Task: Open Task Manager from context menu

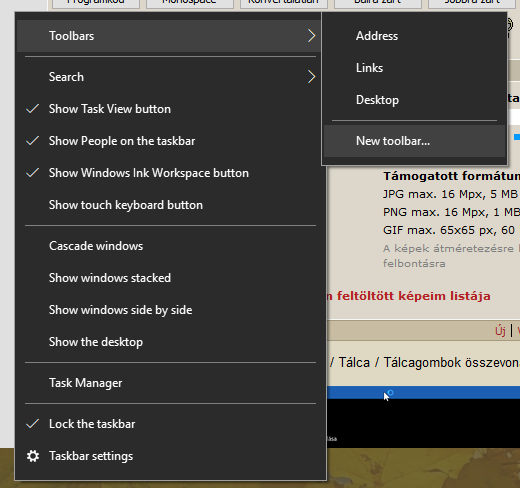Action: (x=170, y=383)
